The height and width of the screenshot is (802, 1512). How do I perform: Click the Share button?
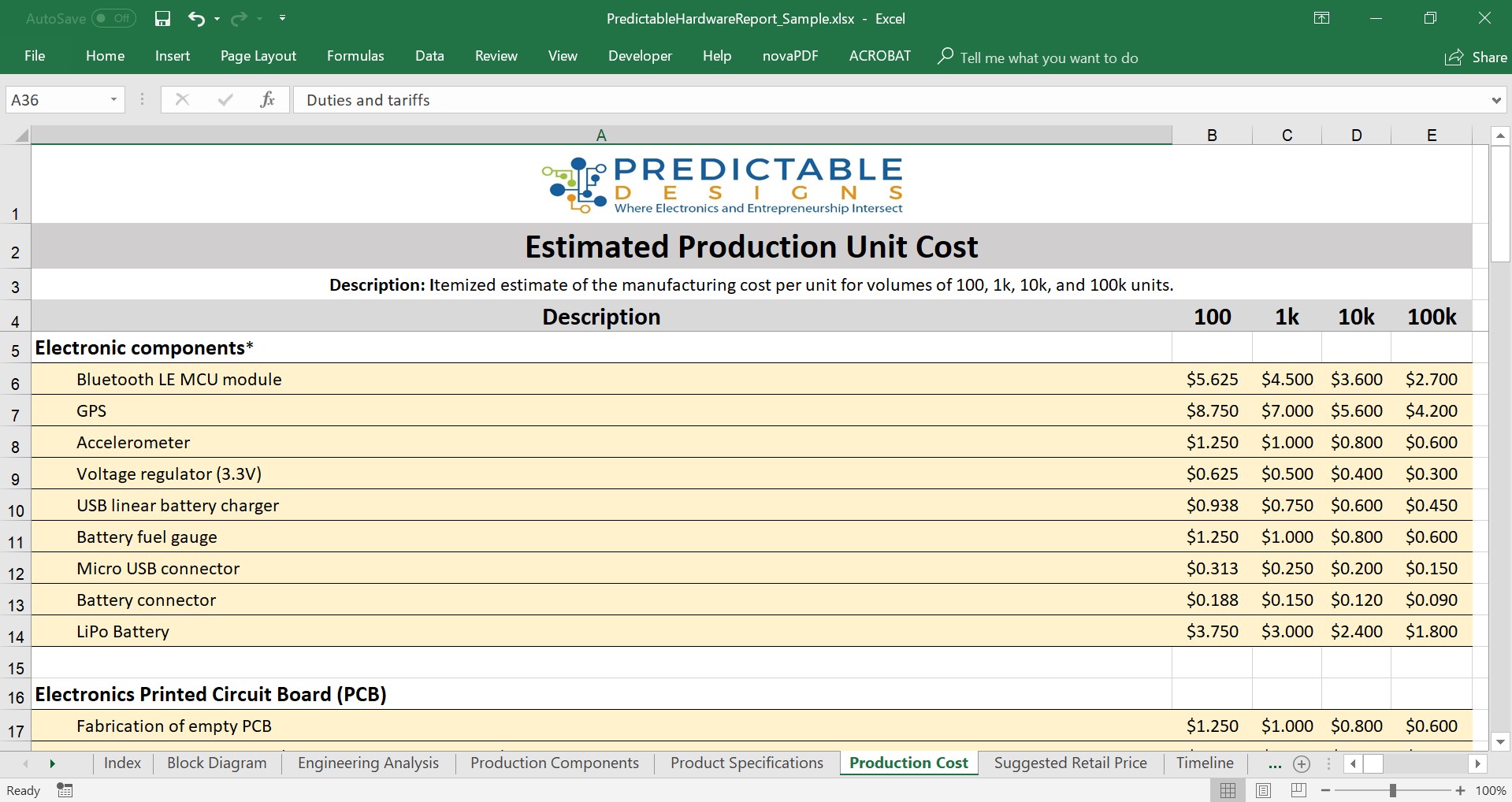click(1476, 56)
